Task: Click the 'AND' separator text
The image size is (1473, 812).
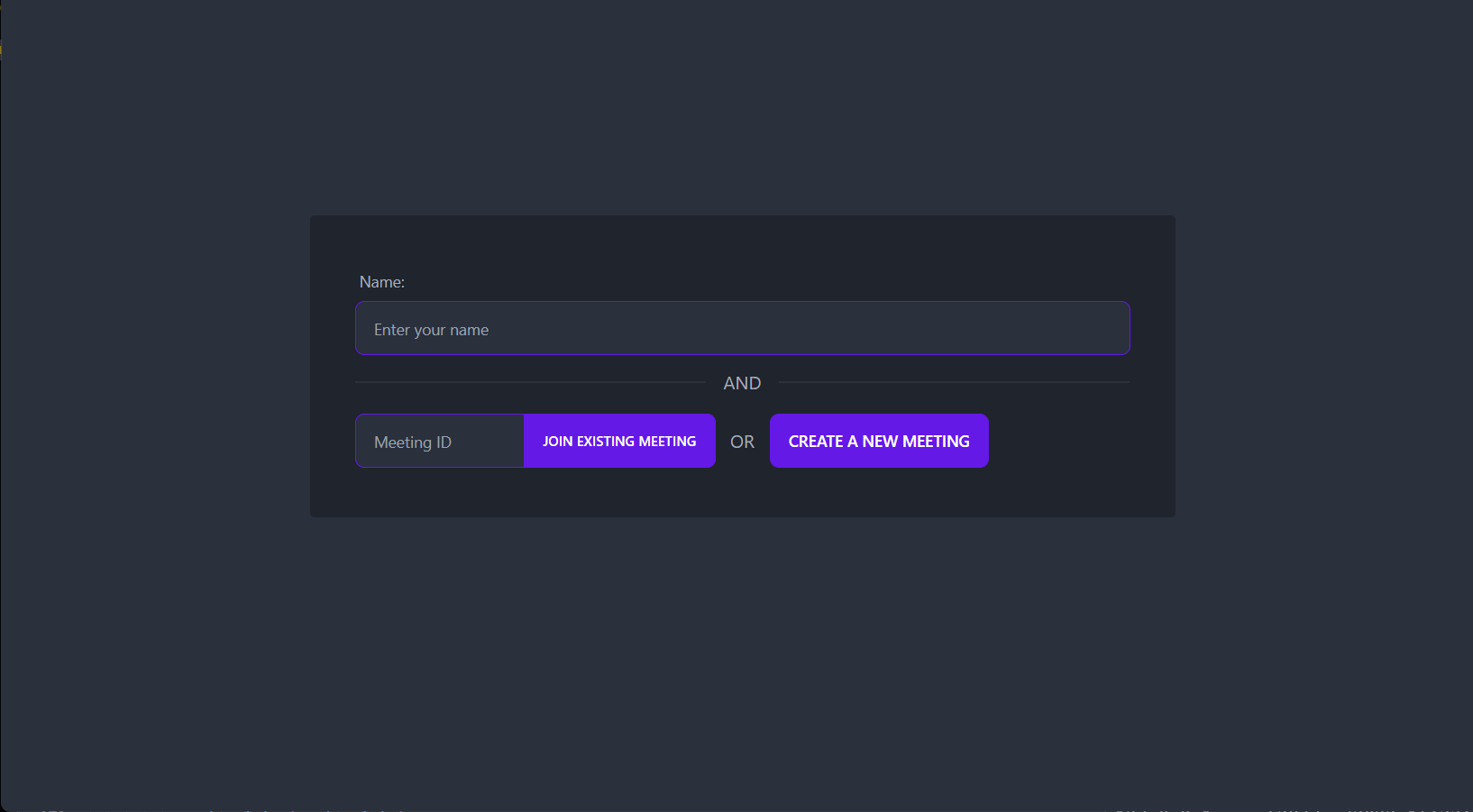Action: click(742, 383)
